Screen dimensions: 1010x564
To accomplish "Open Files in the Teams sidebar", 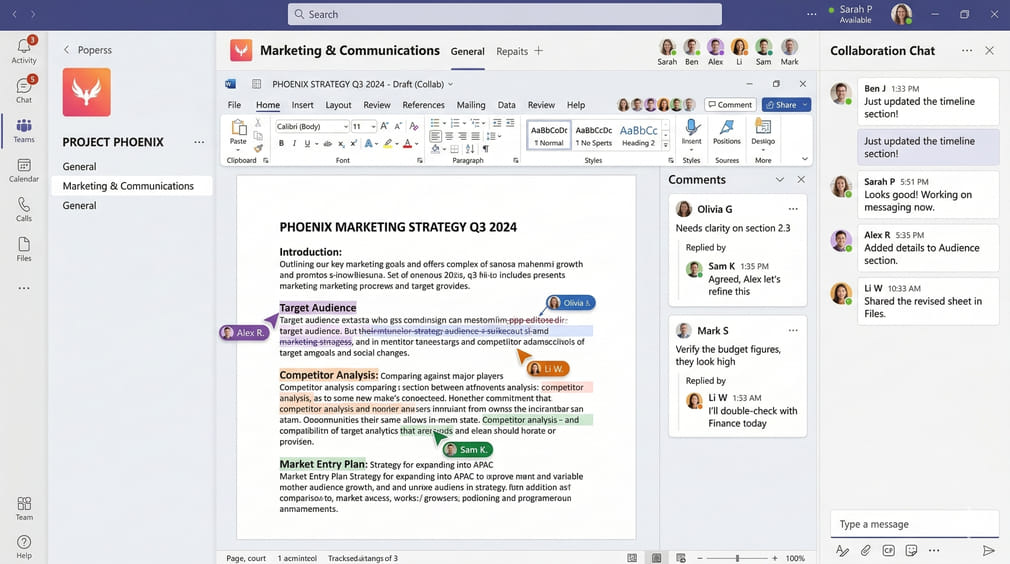I will [24, 249].
